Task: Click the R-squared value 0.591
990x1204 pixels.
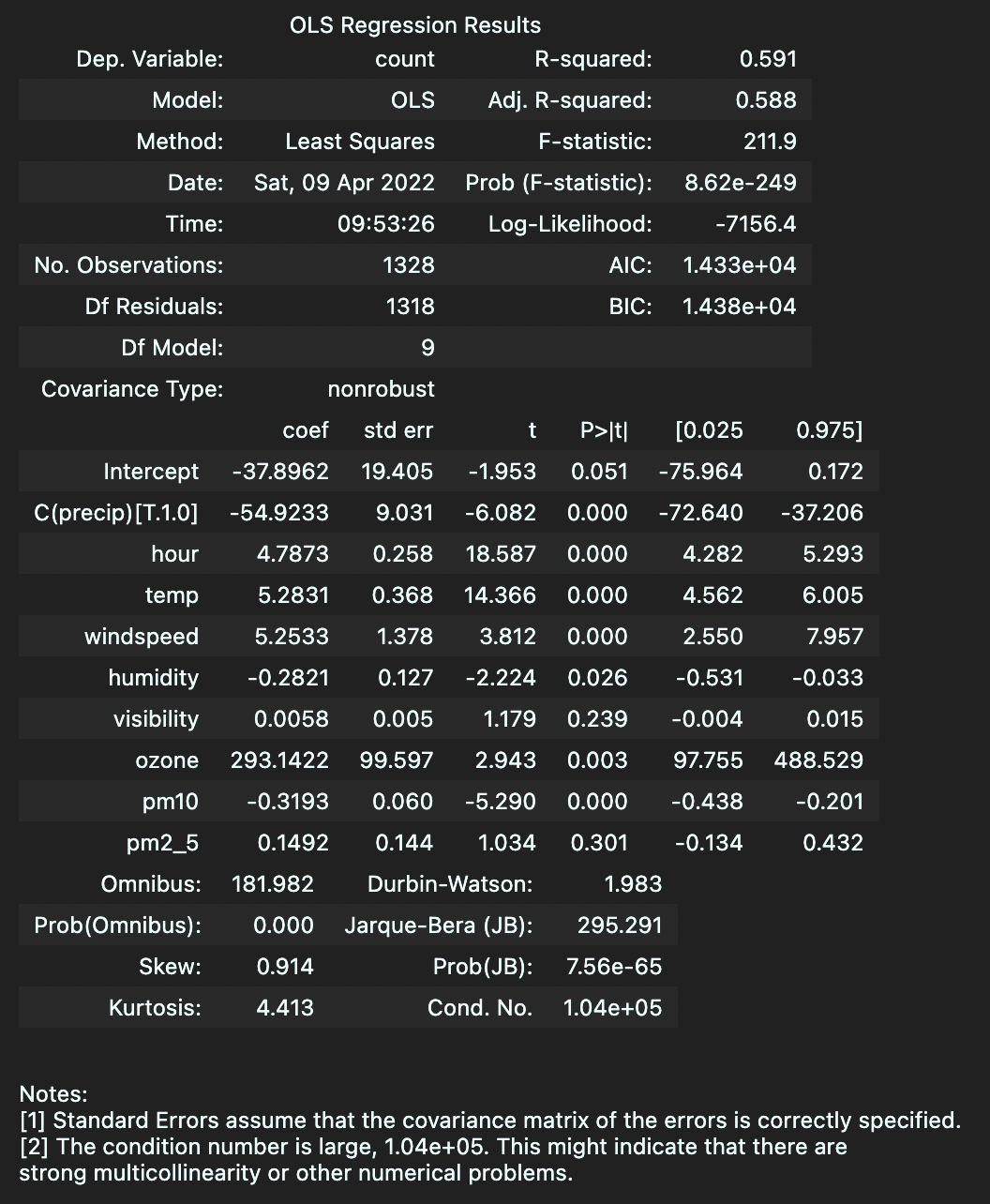Action: pos(768,59)
